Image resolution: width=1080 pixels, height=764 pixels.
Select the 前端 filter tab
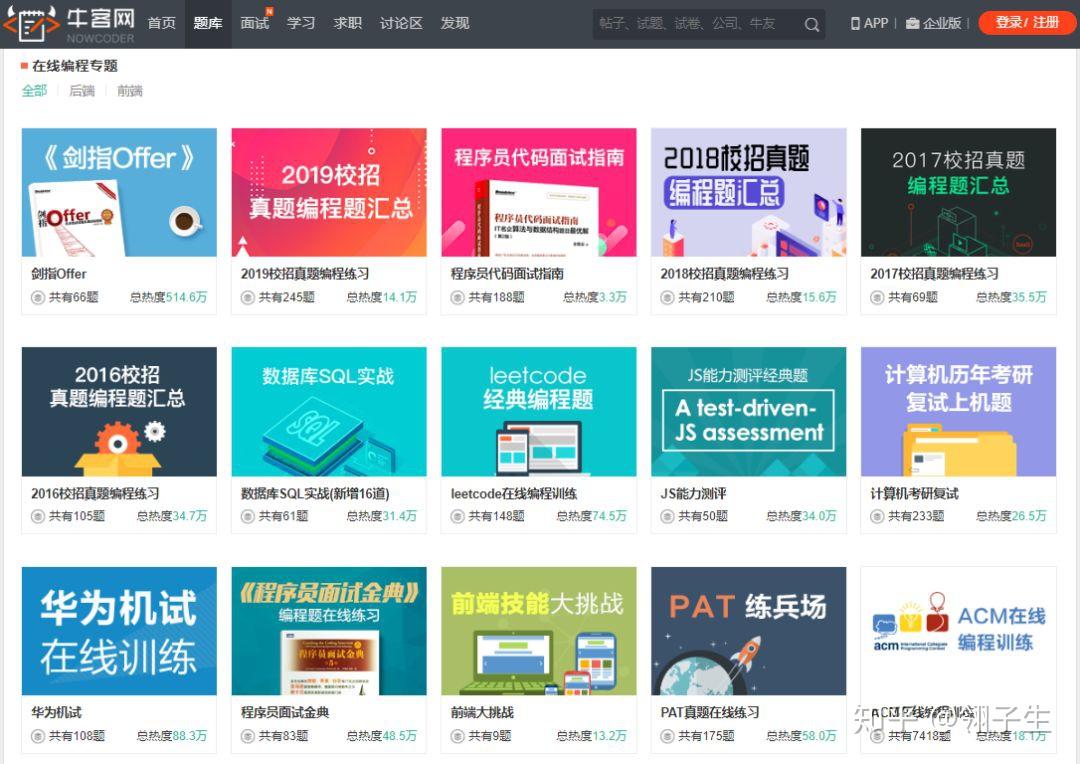coord(129,90)
